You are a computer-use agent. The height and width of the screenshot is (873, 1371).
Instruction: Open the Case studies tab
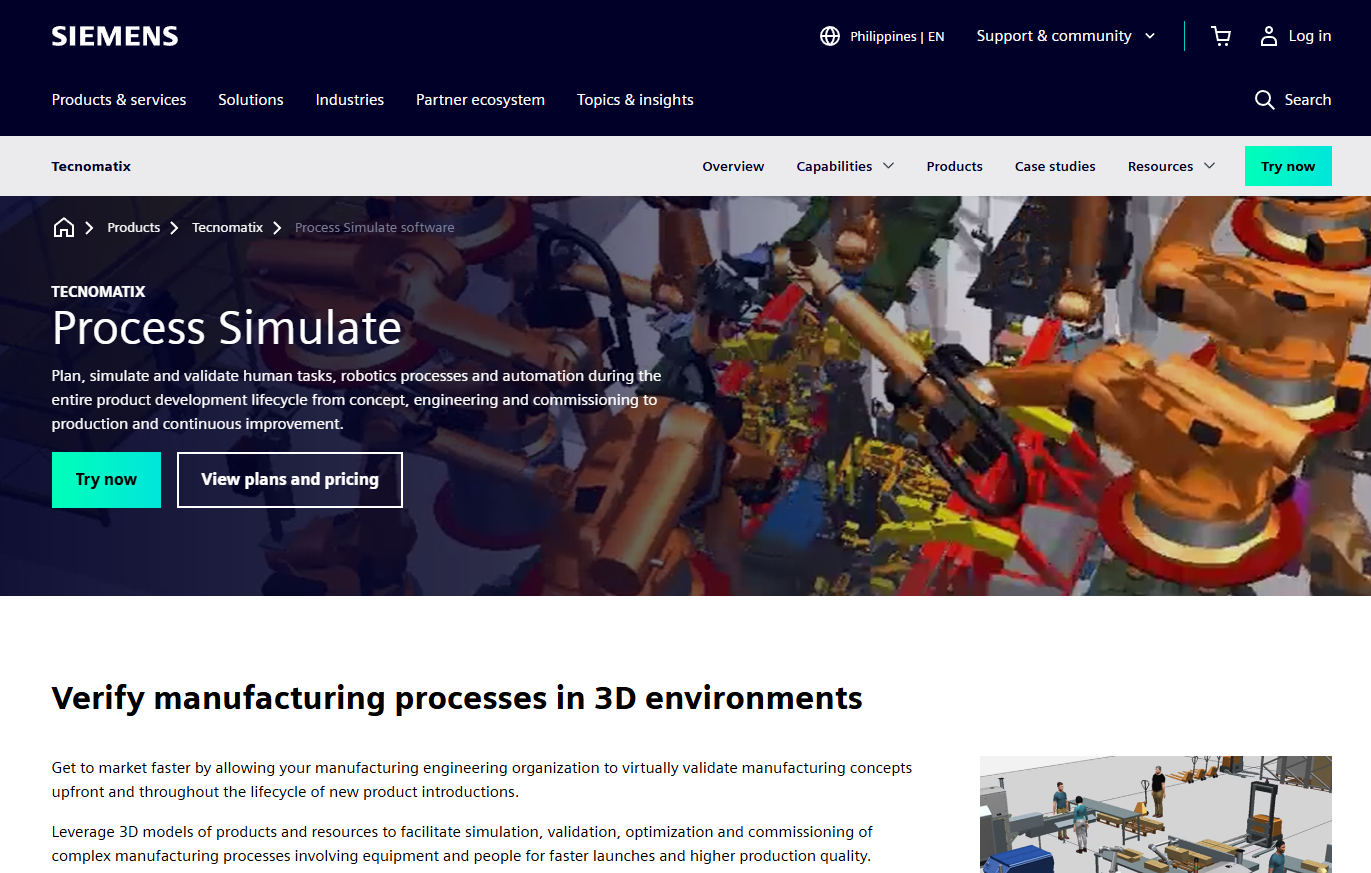click(x=1055, y=166)
